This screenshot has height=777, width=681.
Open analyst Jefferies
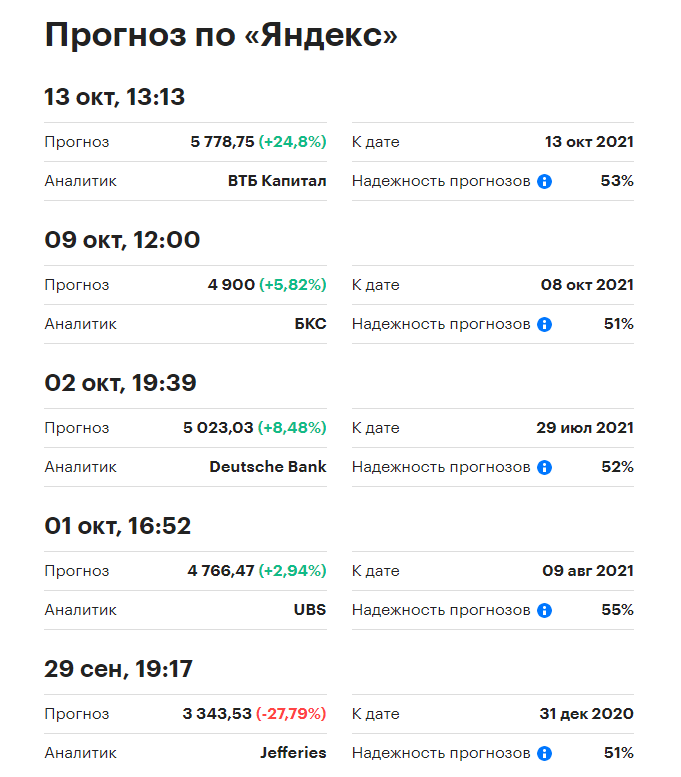[x=293, y=753]
